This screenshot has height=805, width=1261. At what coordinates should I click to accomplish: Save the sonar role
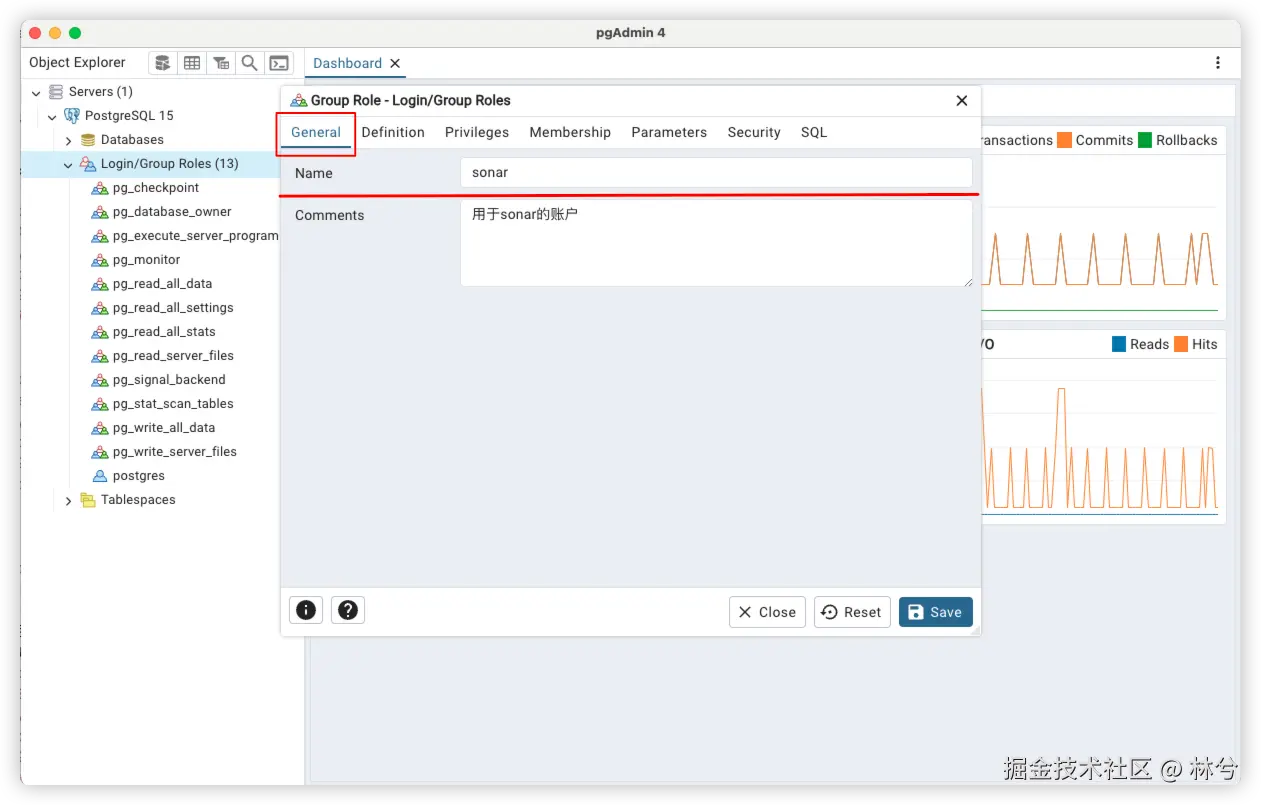[935, 612]
